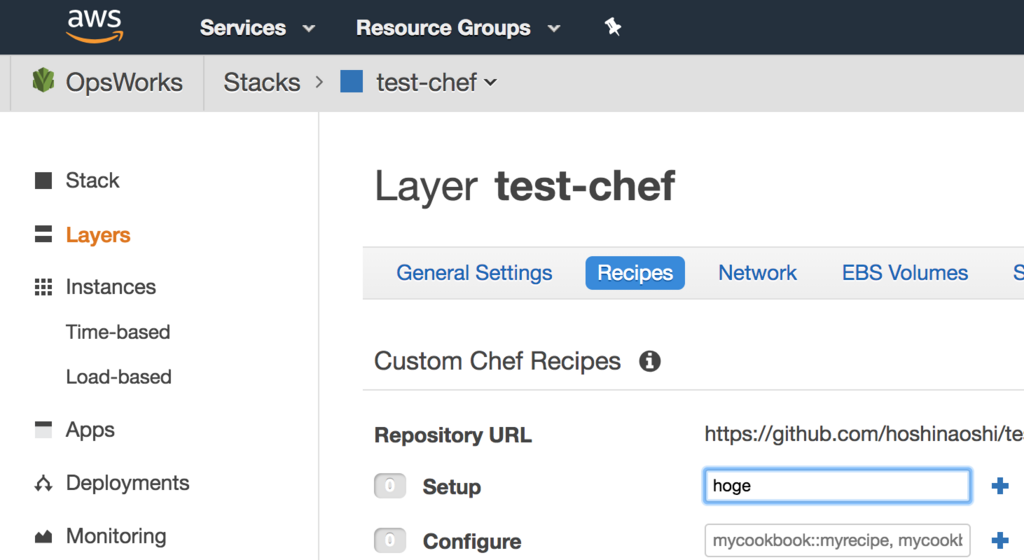Click the Setup recipe input field

pos(837,486)
